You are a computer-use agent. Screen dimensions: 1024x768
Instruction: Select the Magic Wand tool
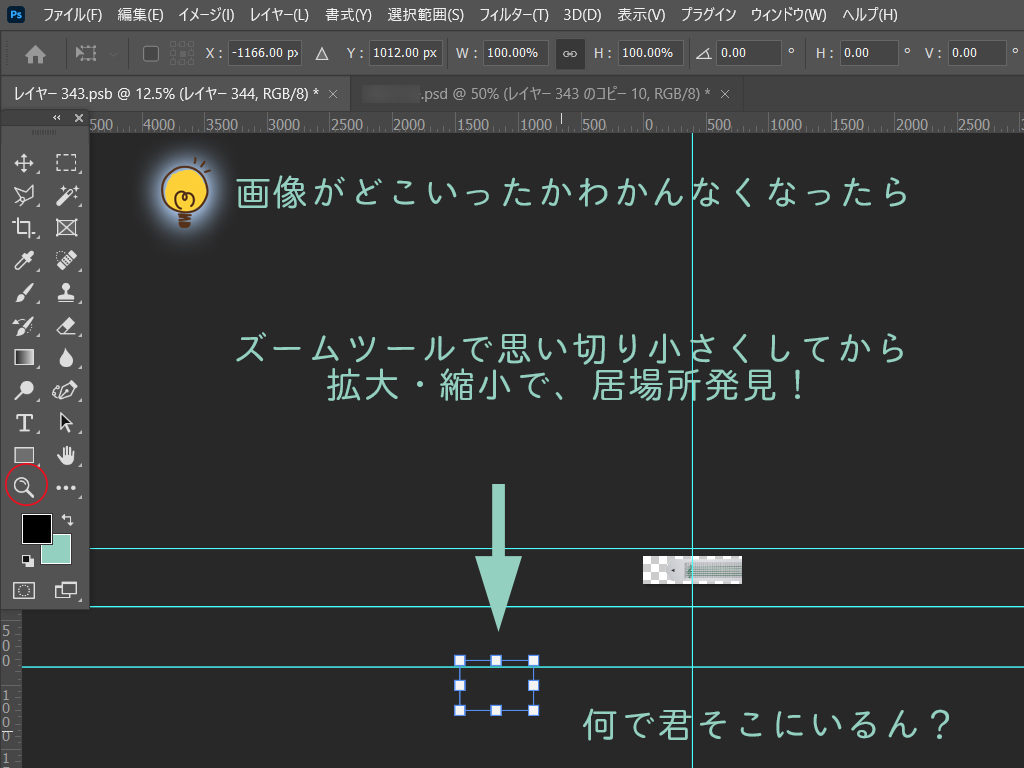click(67, 195)
